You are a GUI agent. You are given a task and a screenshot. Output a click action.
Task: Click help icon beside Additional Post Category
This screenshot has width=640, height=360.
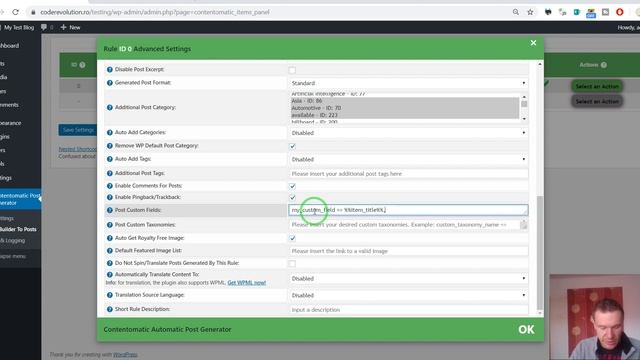(109, 107)
